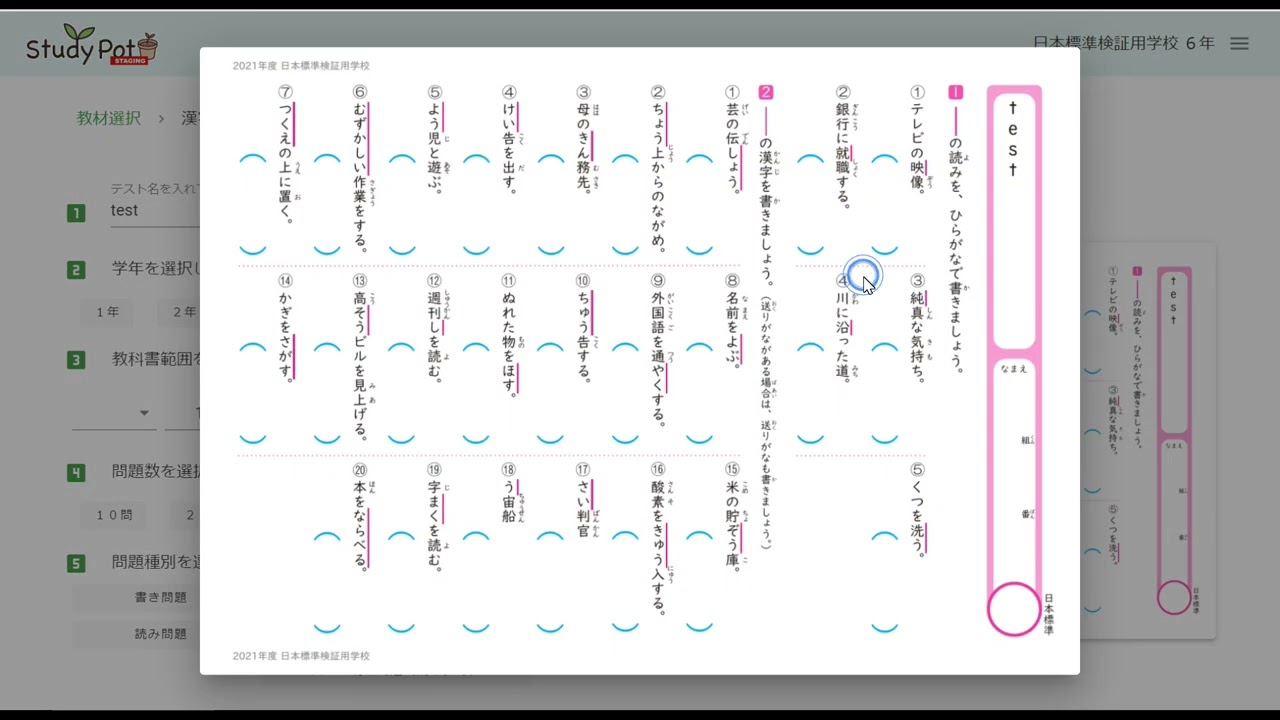Click writing question むずかしい作業をする
This screenshot has height=720, width=1280.
361,168
